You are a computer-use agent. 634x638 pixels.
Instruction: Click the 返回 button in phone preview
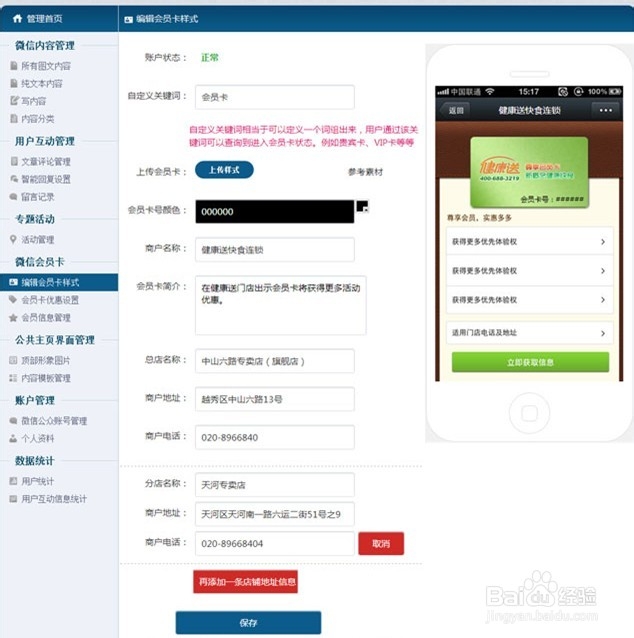coord(456,110)
